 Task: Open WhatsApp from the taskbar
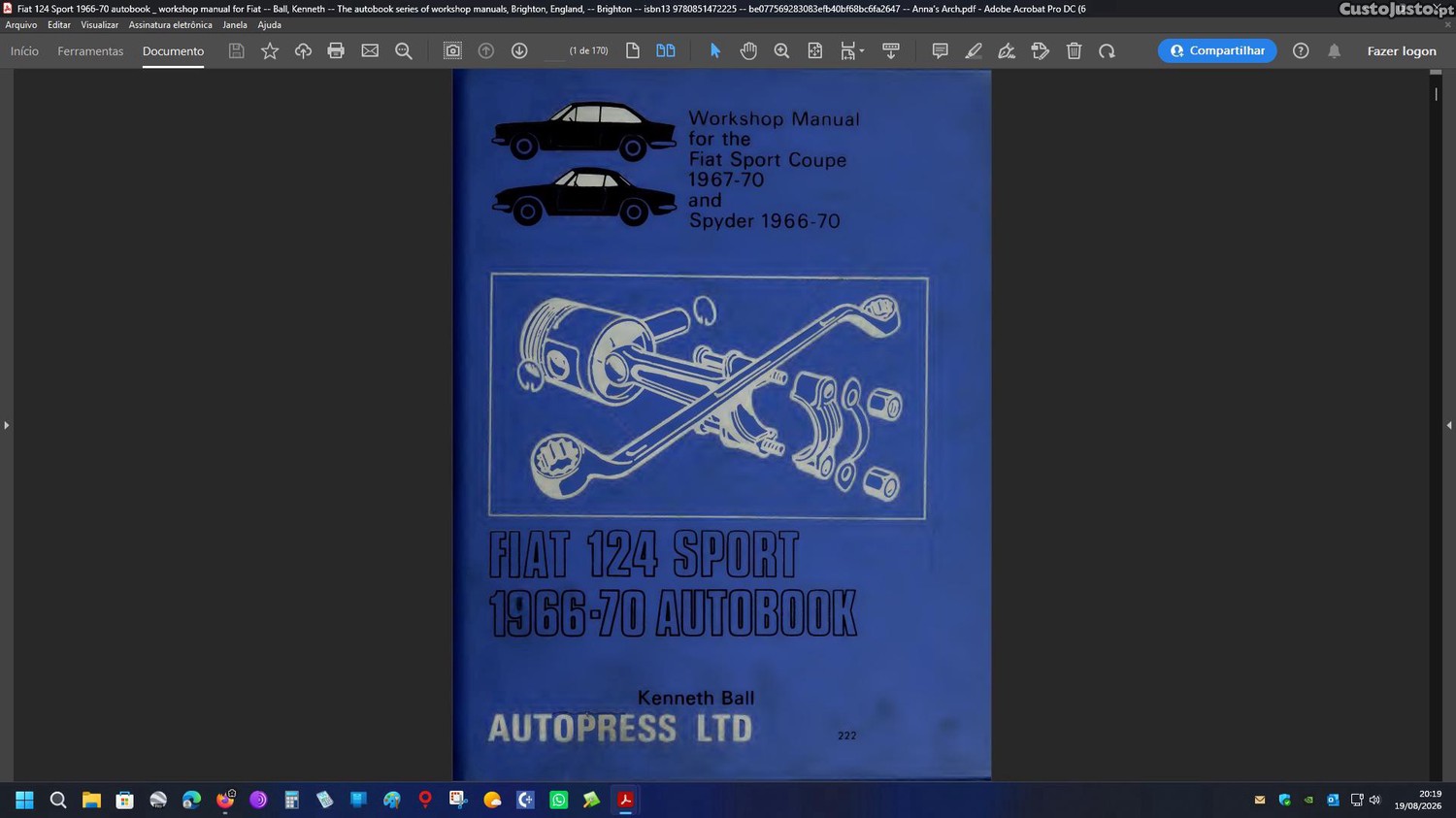click(559, 800)
